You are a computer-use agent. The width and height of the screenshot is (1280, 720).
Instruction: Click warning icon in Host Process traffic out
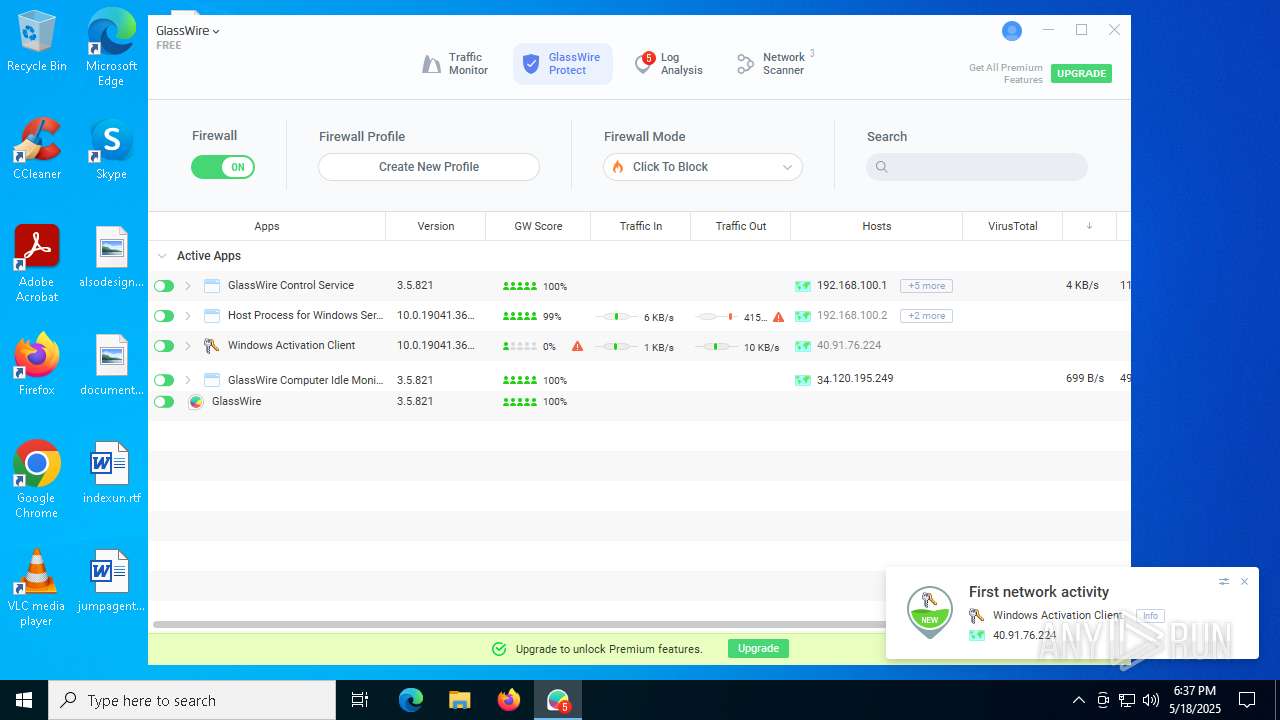(x=778, y=316)
